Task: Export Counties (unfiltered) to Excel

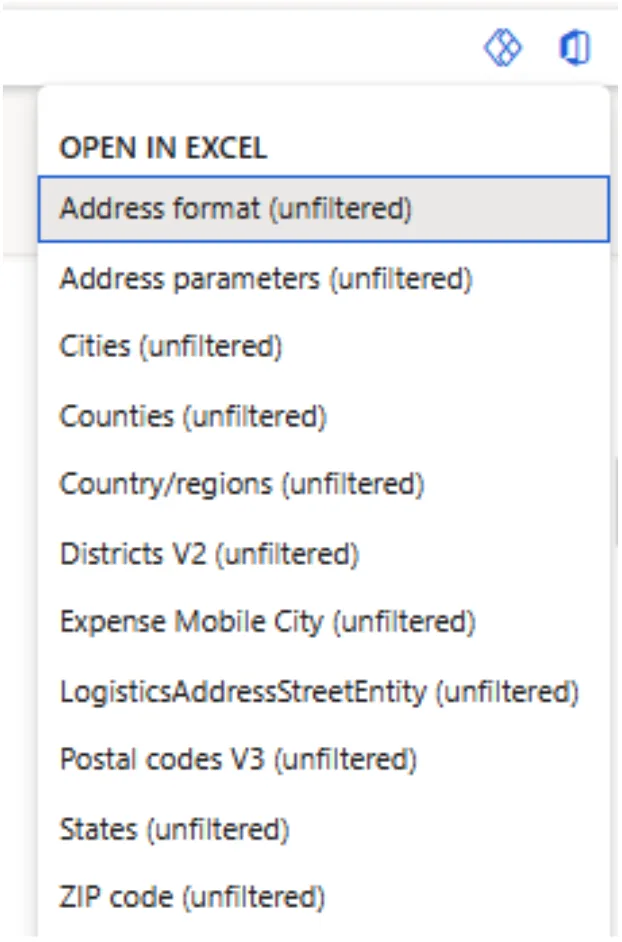Action: coord(193,416)
